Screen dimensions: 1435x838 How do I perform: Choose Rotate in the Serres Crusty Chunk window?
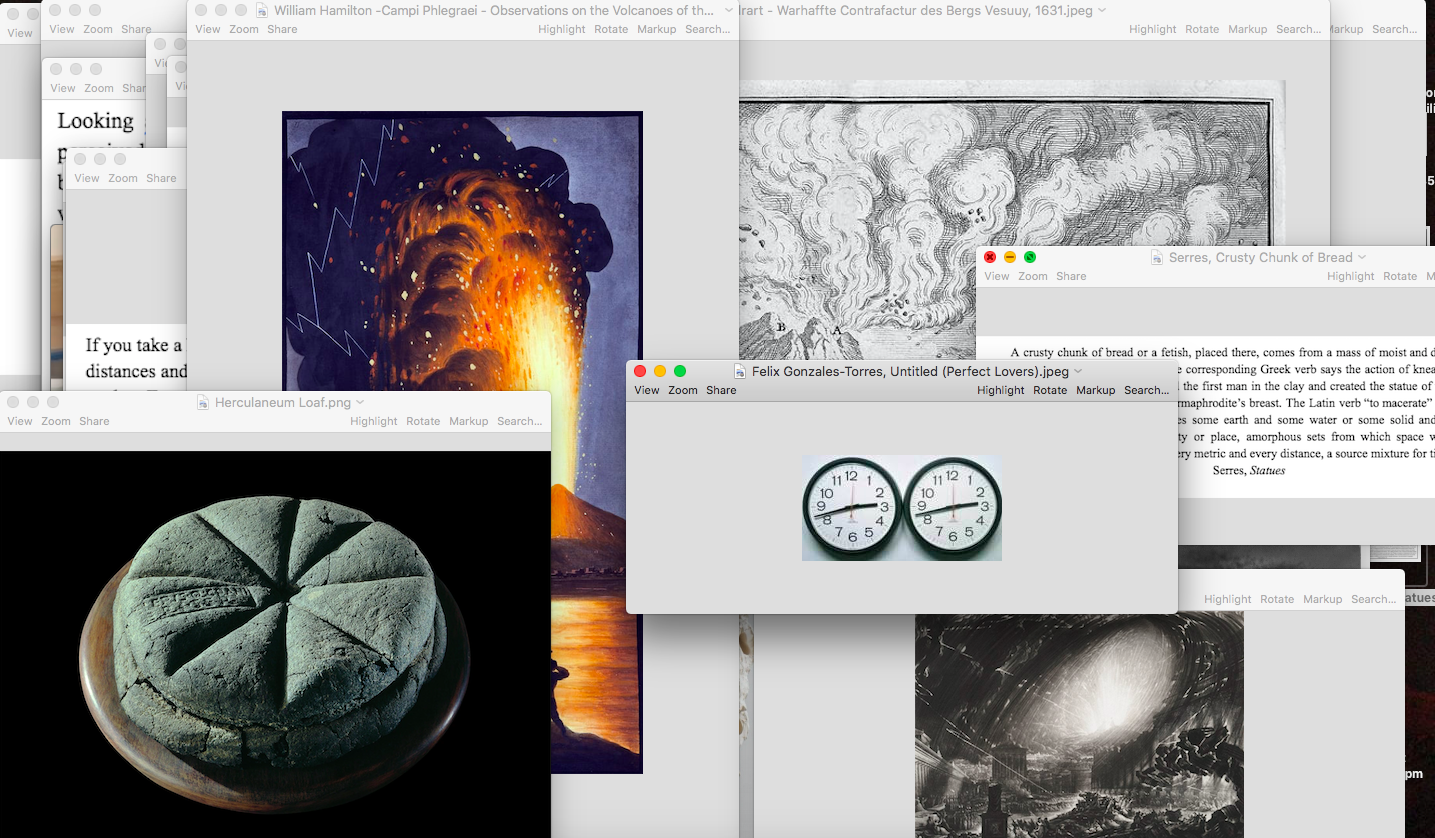point(1400,276)
